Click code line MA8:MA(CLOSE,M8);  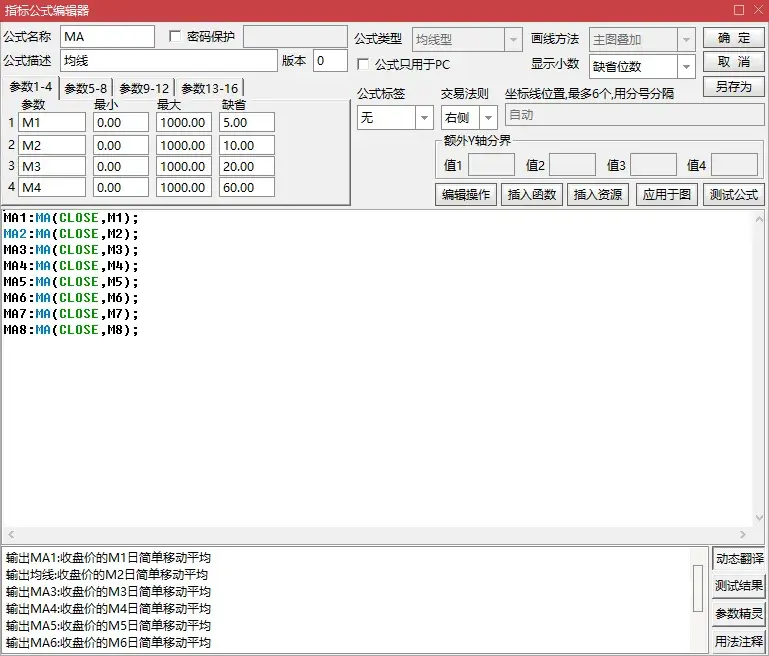click(x=71, y=330)
